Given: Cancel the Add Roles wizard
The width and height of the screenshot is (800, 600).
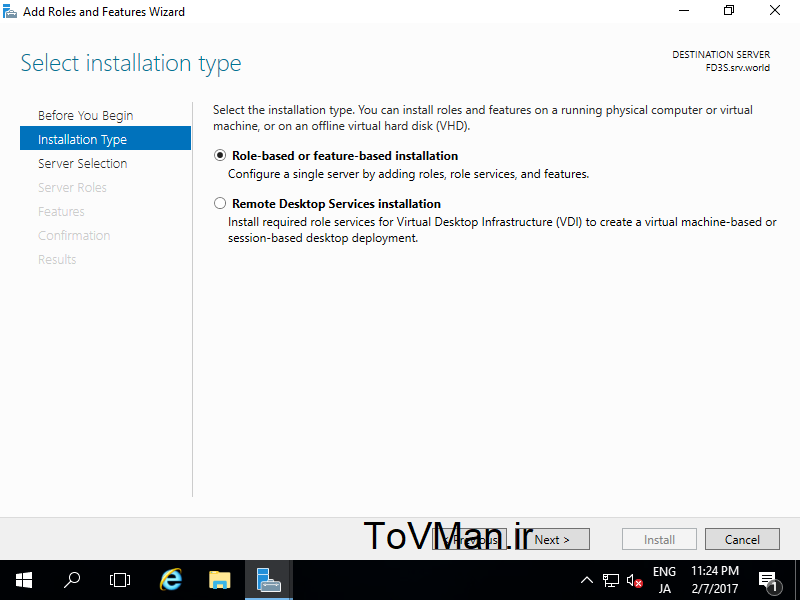Looking at the screenshot, I should point(742,539).
